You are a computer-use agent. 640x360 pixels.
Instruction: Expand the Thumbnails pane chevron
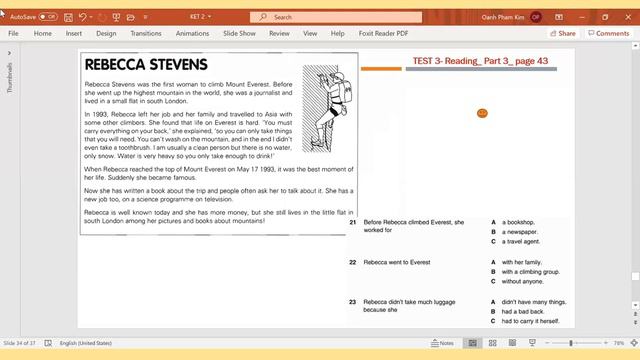click(9, 53)
